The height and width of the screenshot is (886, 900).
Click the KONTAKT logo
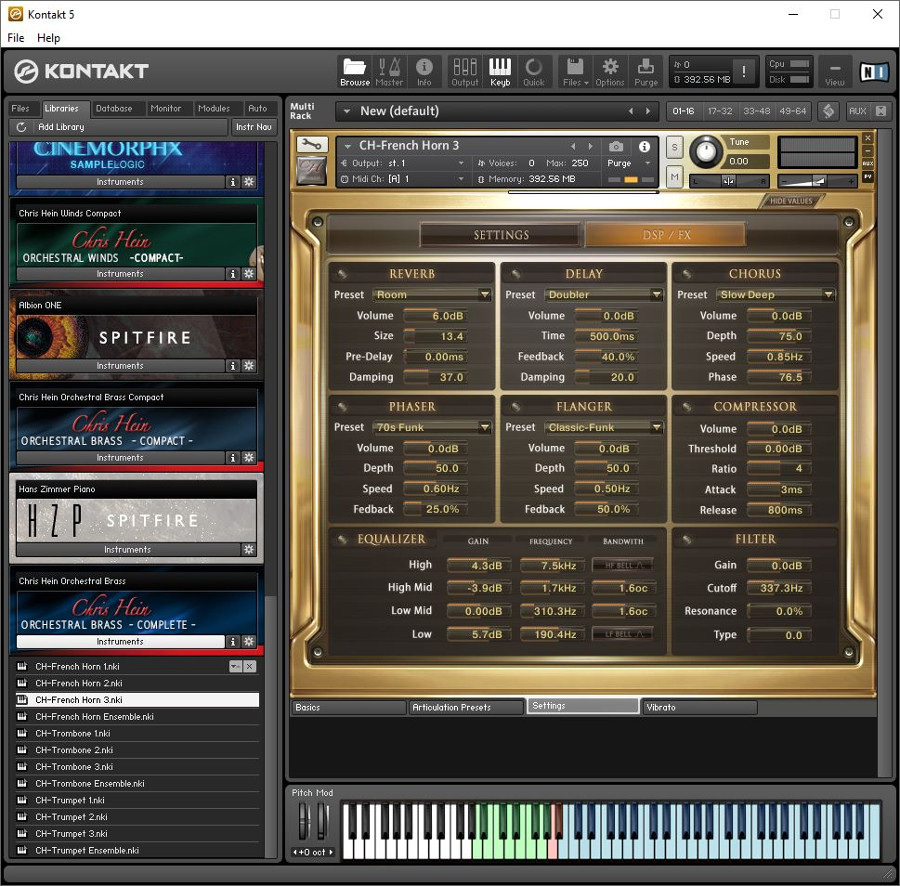click(81, 71)
